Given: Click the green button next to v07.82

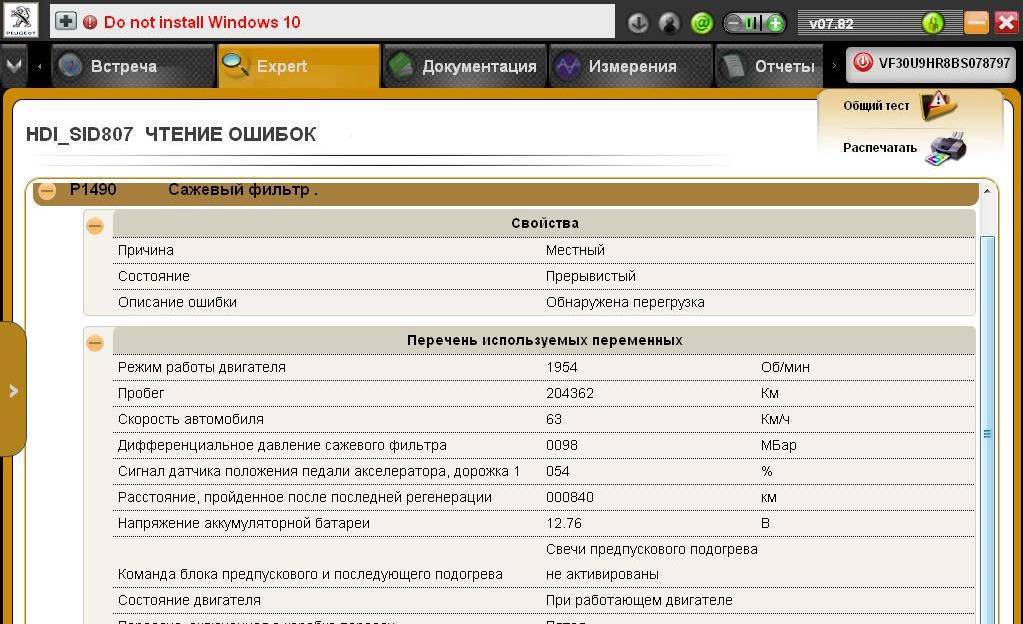Looking at the screenshot, I should pyautogui.click(x=933, y=22).
